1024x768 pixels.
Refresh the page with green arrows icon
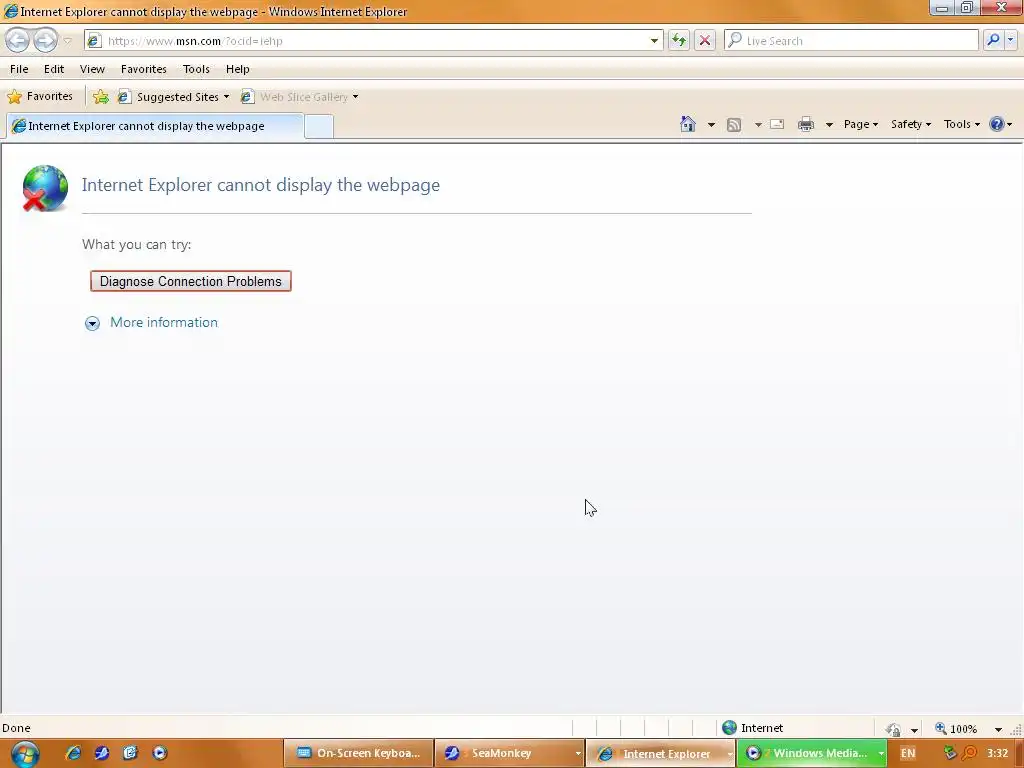coord(679,40)
